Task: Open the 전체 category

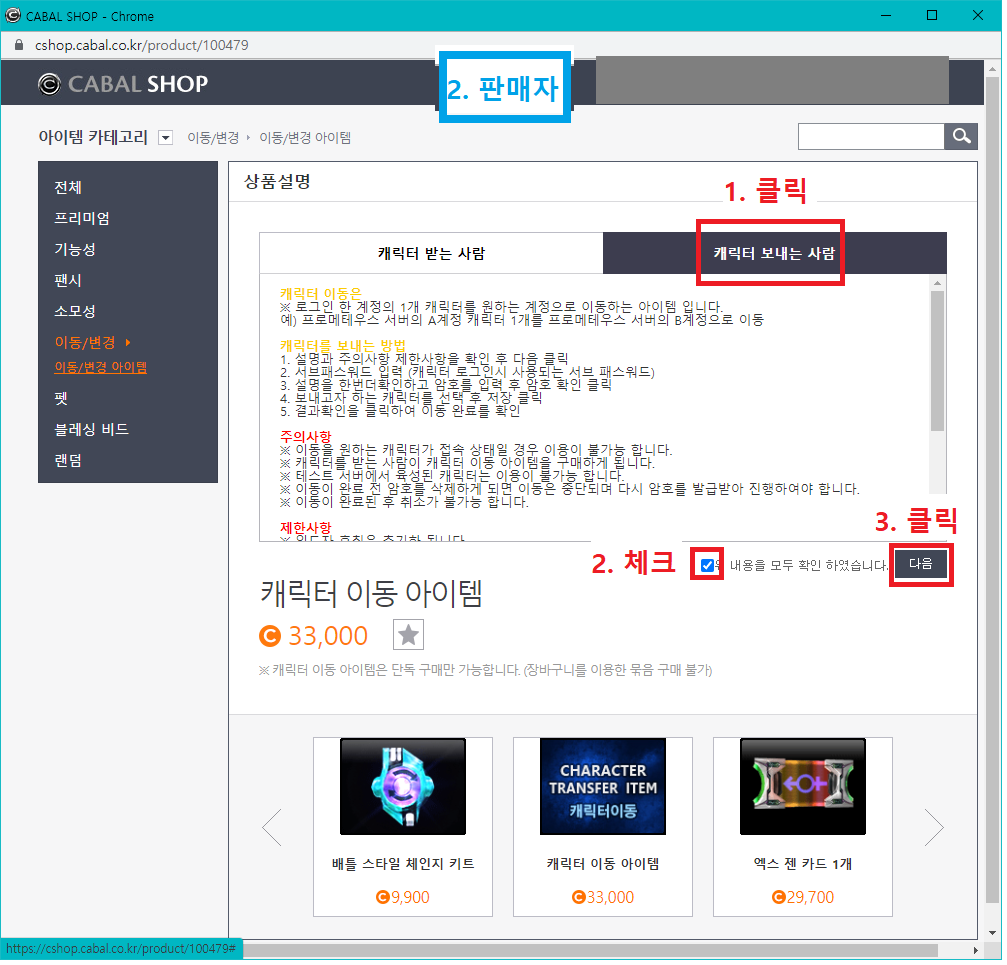Action: click(x=68, y=188)
